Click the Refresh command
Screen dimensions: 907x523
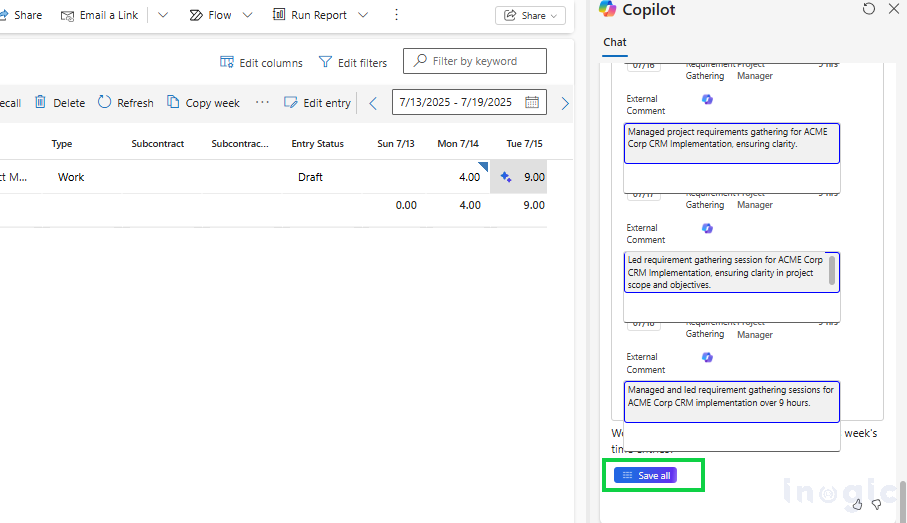pyautogui.click(x=126, y=102)
